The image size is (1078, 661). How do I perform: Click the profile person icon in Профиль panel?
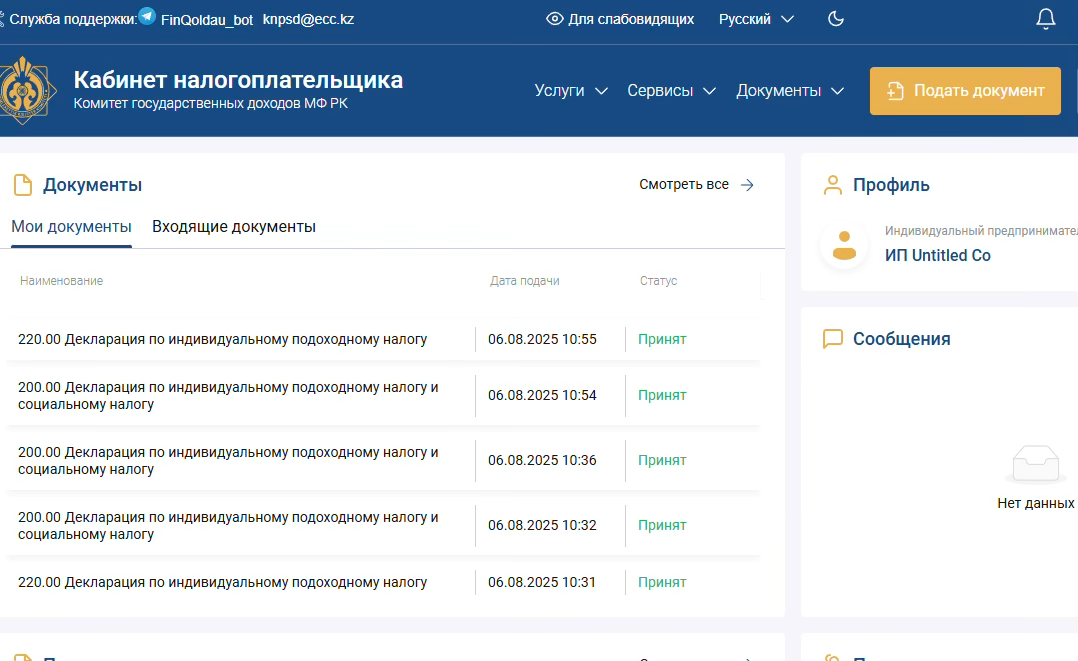pyautogui.click(x=833, y=184)
